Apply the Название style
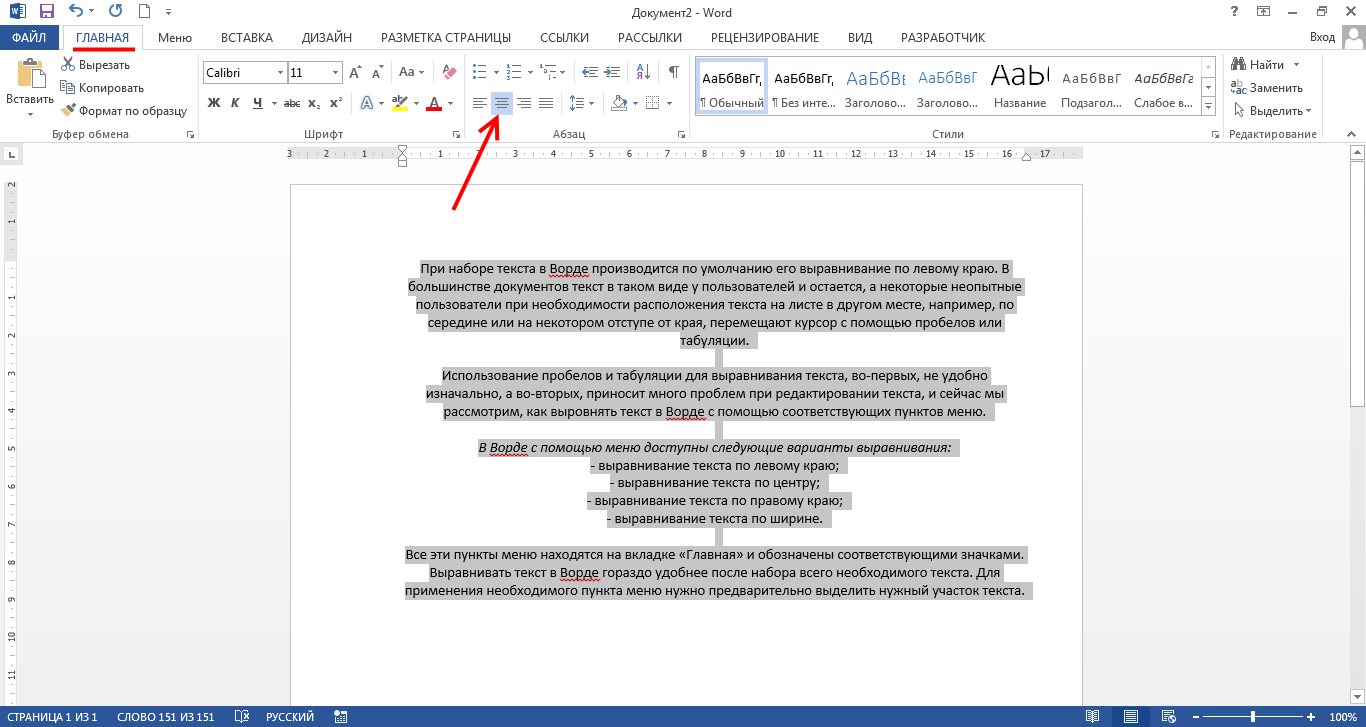This screenshot has width=1366, height=727. (x=1020, y=87)
